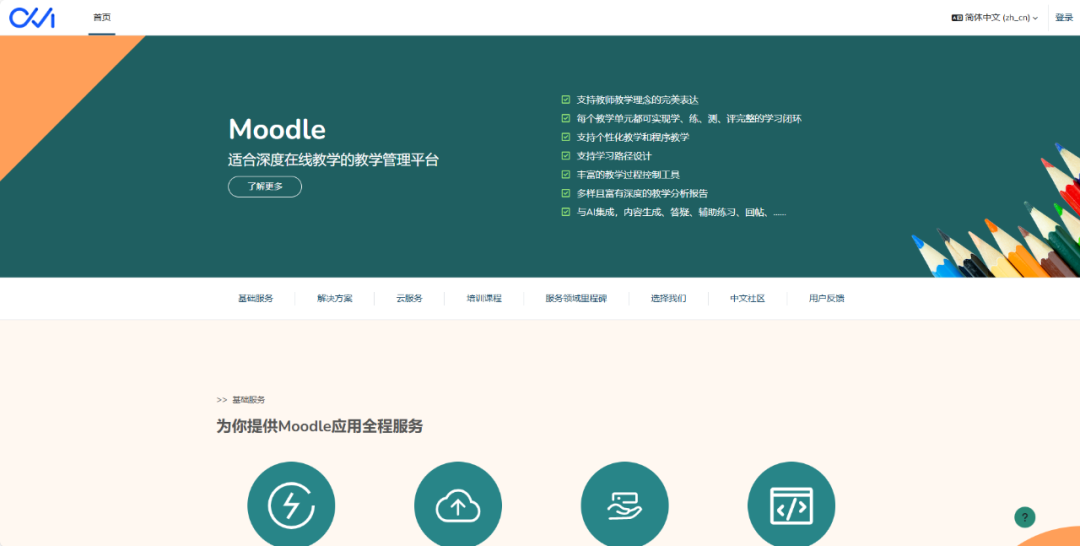This screenshot has height=546, width=1080.
Task: Jump to 云服务 section
Action: 409,298
